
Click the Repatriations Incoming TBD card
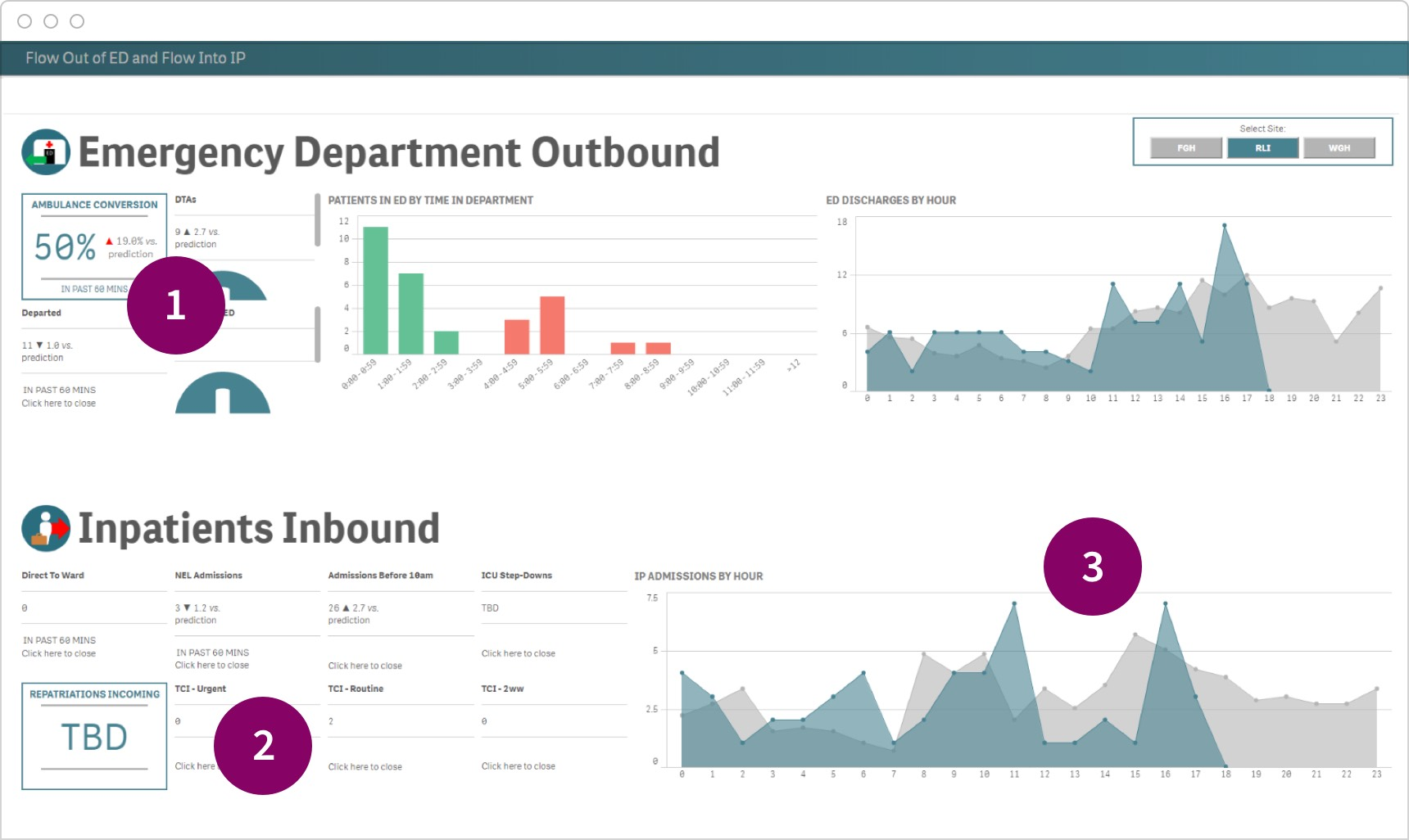(x=93, y=734)
